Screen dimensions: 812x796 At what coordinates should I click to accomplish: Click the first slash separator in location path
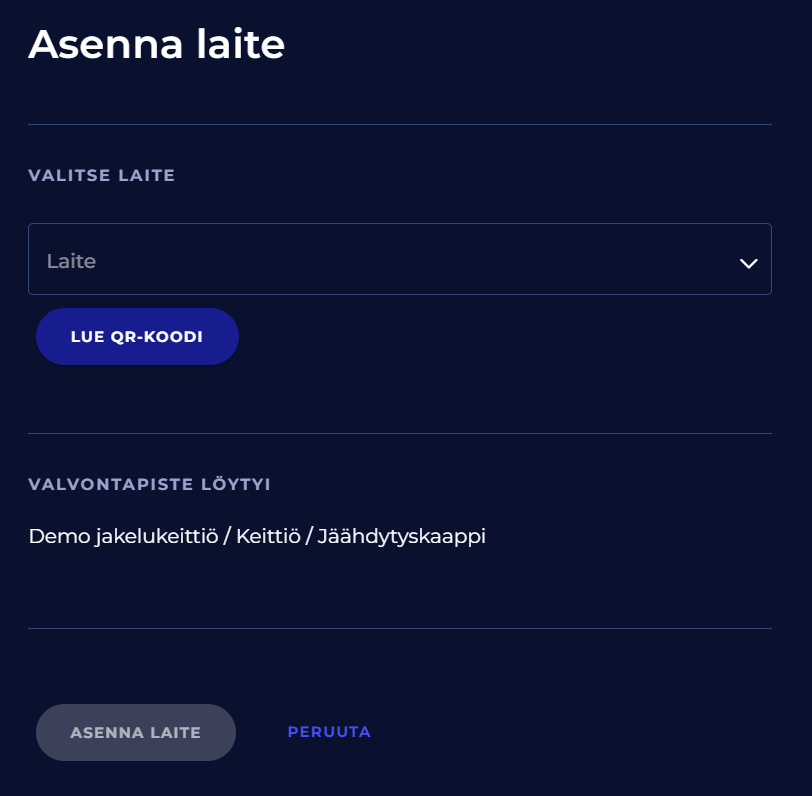[227, 536]
